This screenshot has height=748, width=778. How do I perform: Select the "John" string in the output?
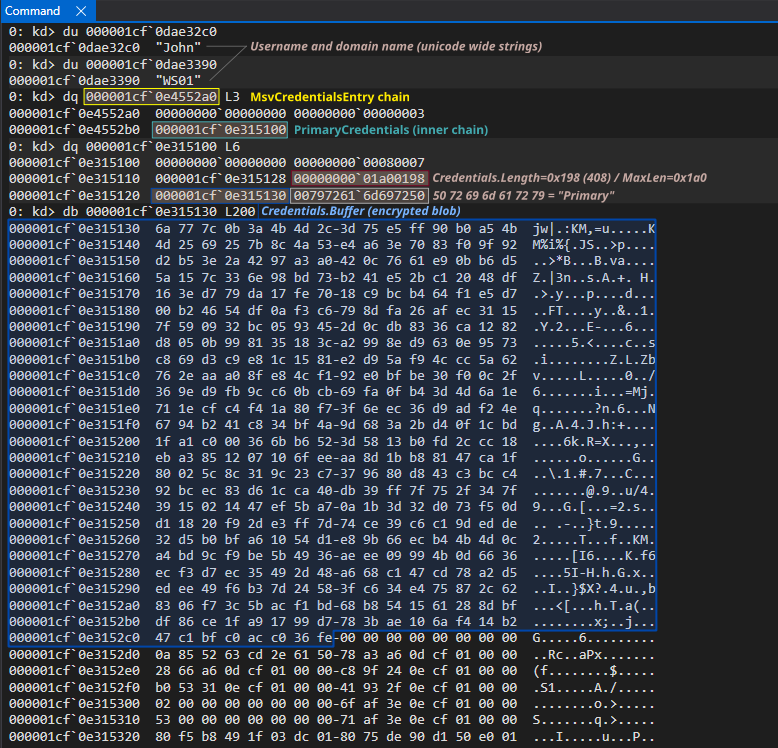tap(178, 48)
